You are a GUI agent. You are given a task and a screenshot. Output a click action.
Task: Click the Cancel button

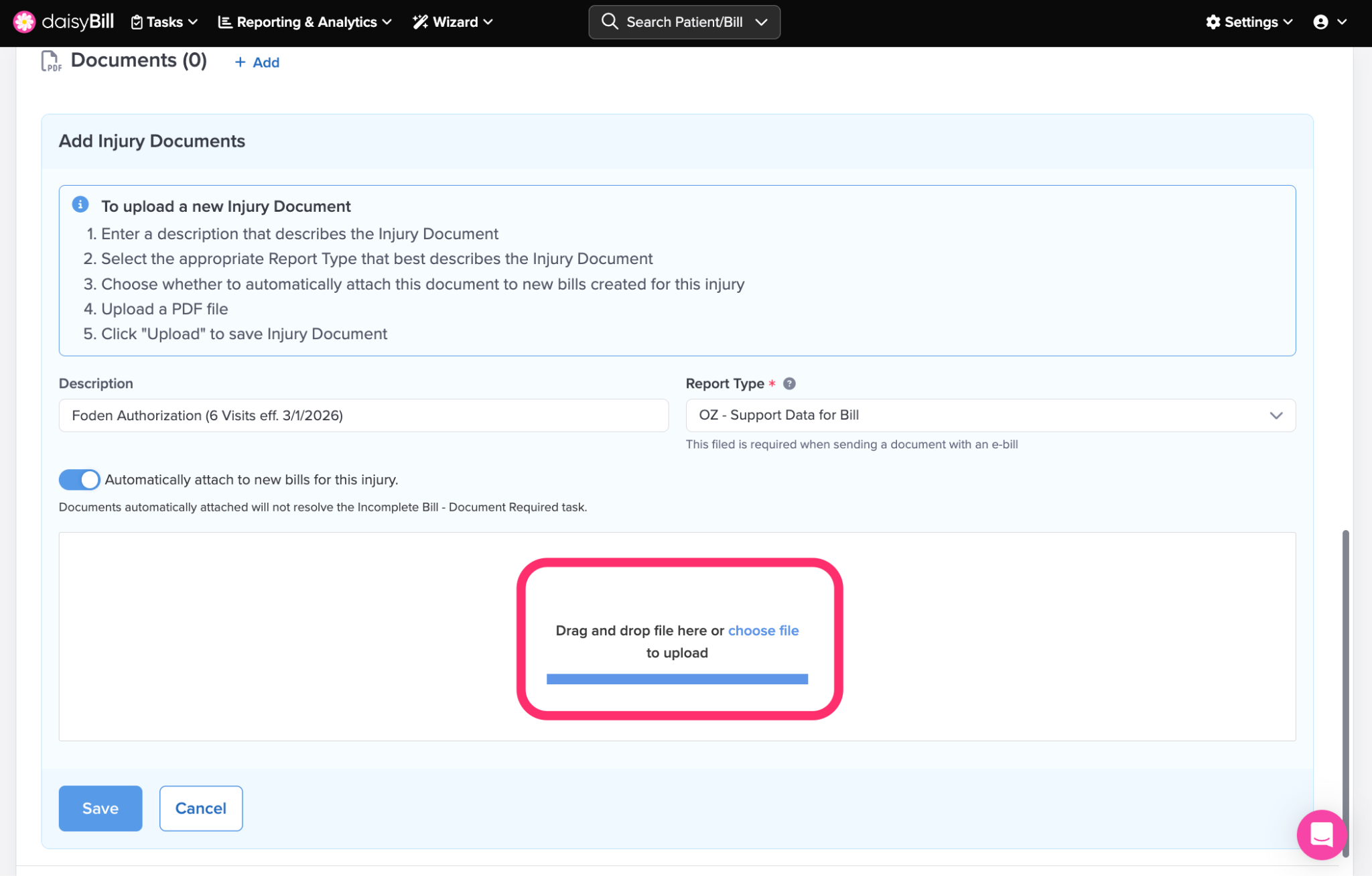coord(200,808)
